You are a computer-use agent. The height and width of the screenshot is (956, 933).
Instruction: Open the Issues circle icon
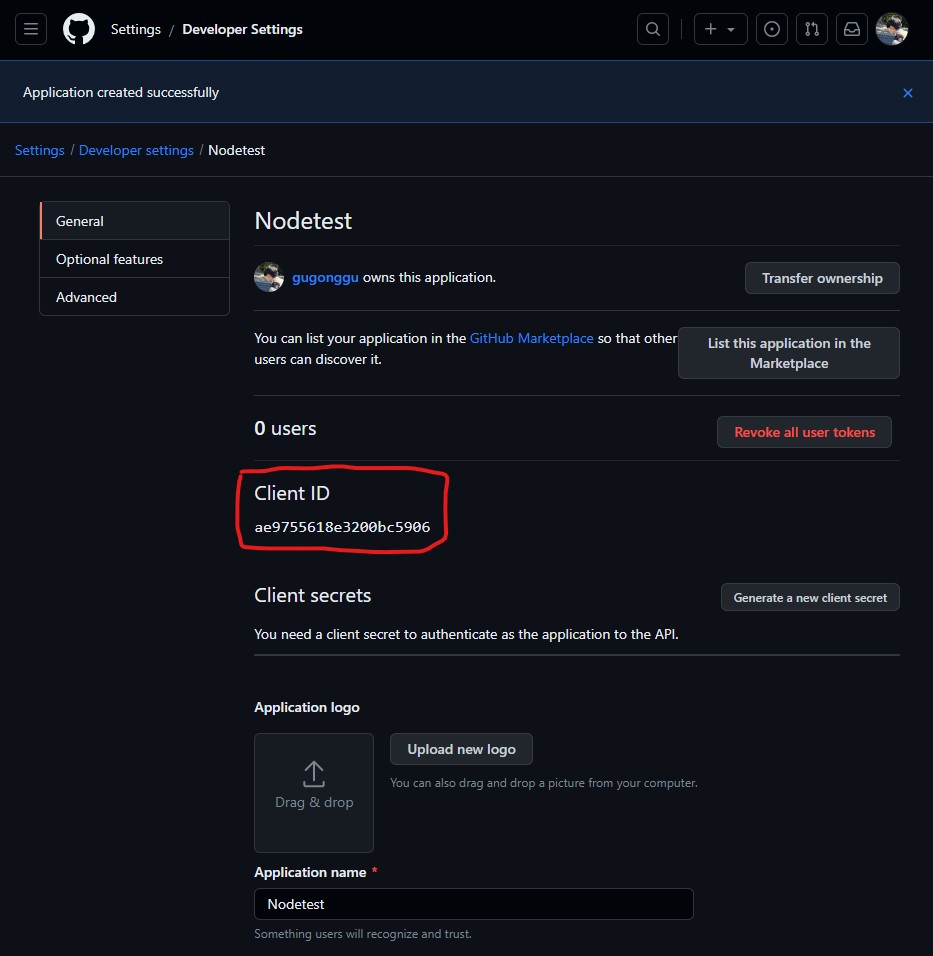coord(771,29)
